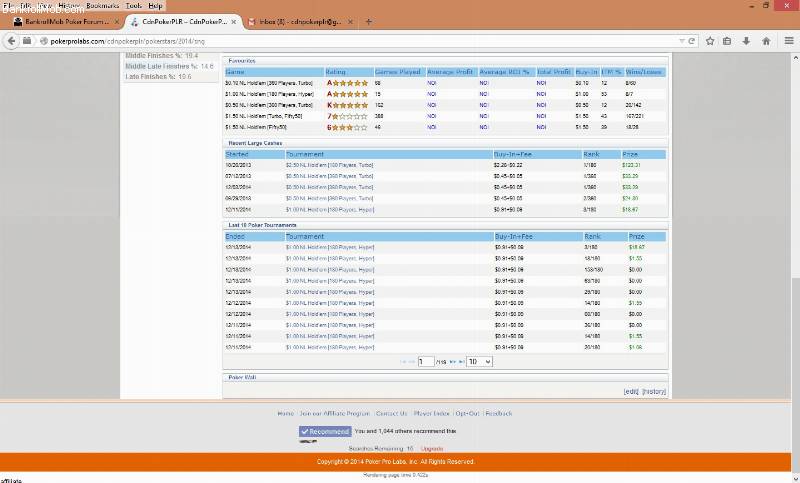Image resolution: width=800 pixels, height=483 pixels.
Task: Jump to last page of tournaments
Action: pos(461,362)
